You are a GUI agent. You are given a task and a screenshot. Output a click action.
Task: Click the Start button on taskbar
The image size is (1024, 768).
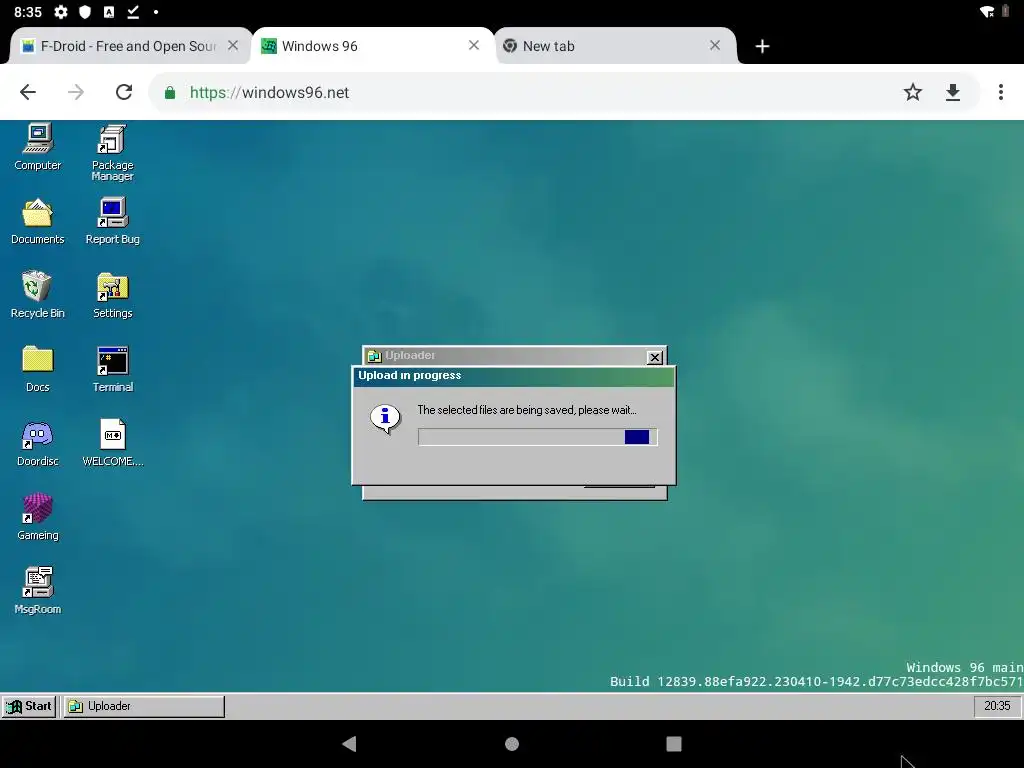(29, 706)
